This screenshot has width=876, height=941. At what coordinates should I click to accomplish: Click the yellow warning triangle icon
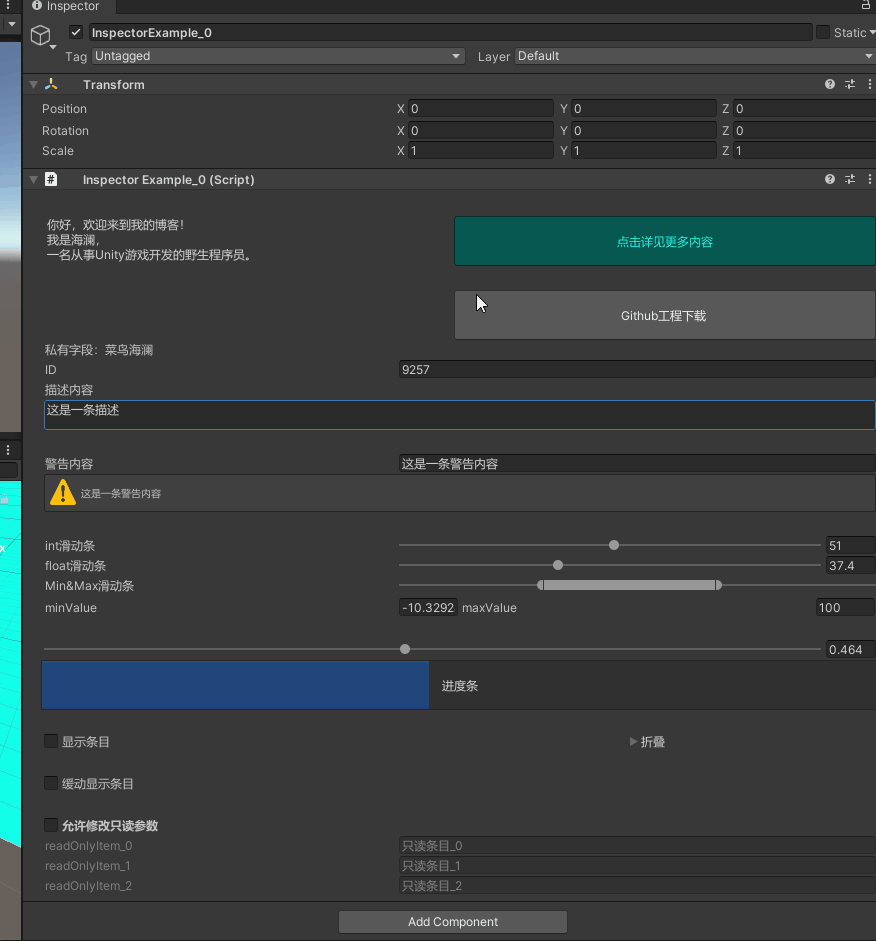pyautogui.click(x=63, y=492)
